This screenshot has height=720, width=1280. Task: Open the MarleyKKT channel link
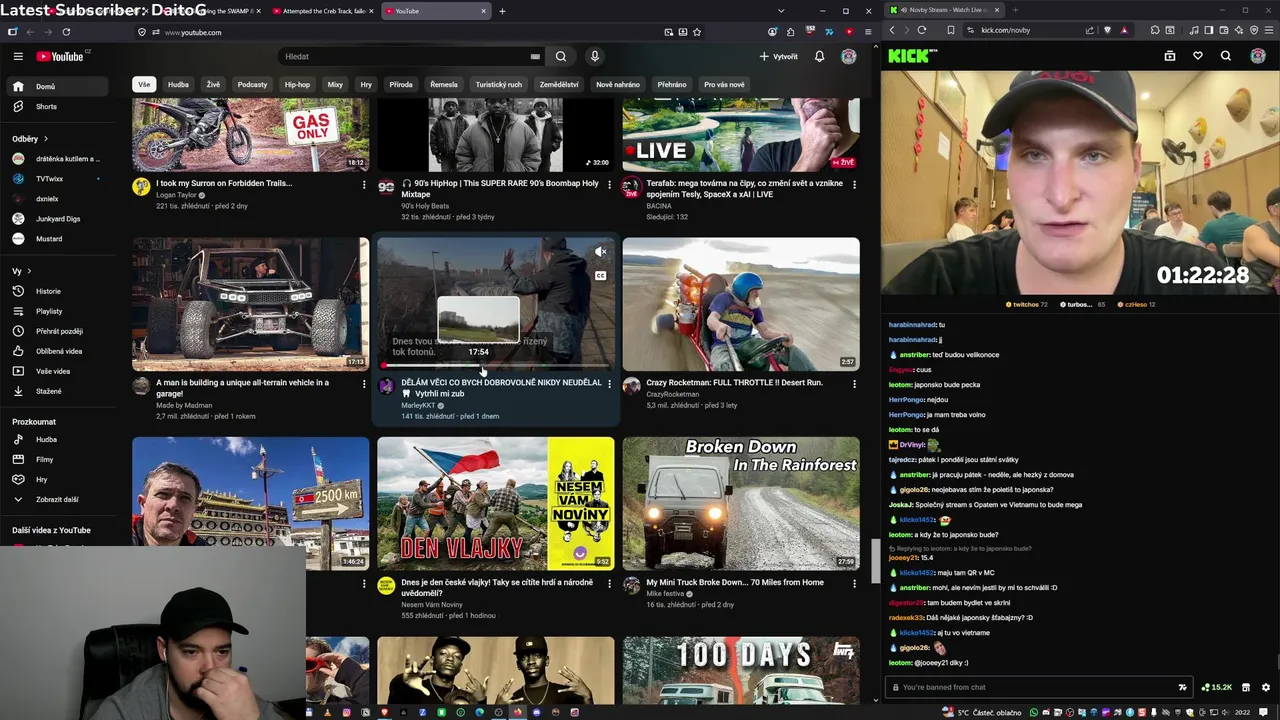point(418,406)
